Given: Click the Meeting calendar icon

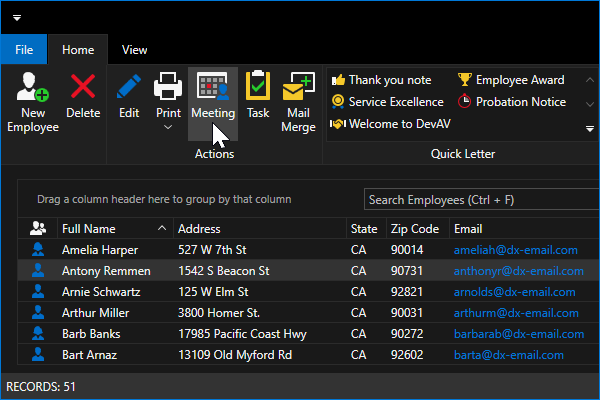Looking at the screenshot, I should [x=213, y=90].
